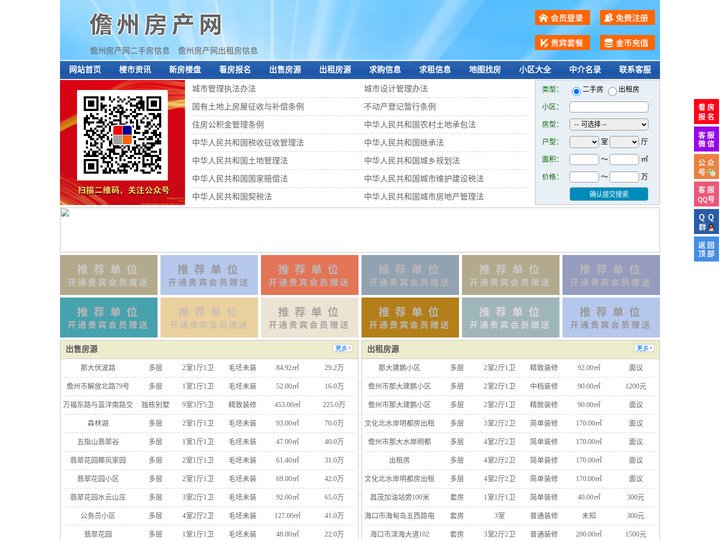Open 中介名录 menu item
720x540 pixels.
(585, 70)
